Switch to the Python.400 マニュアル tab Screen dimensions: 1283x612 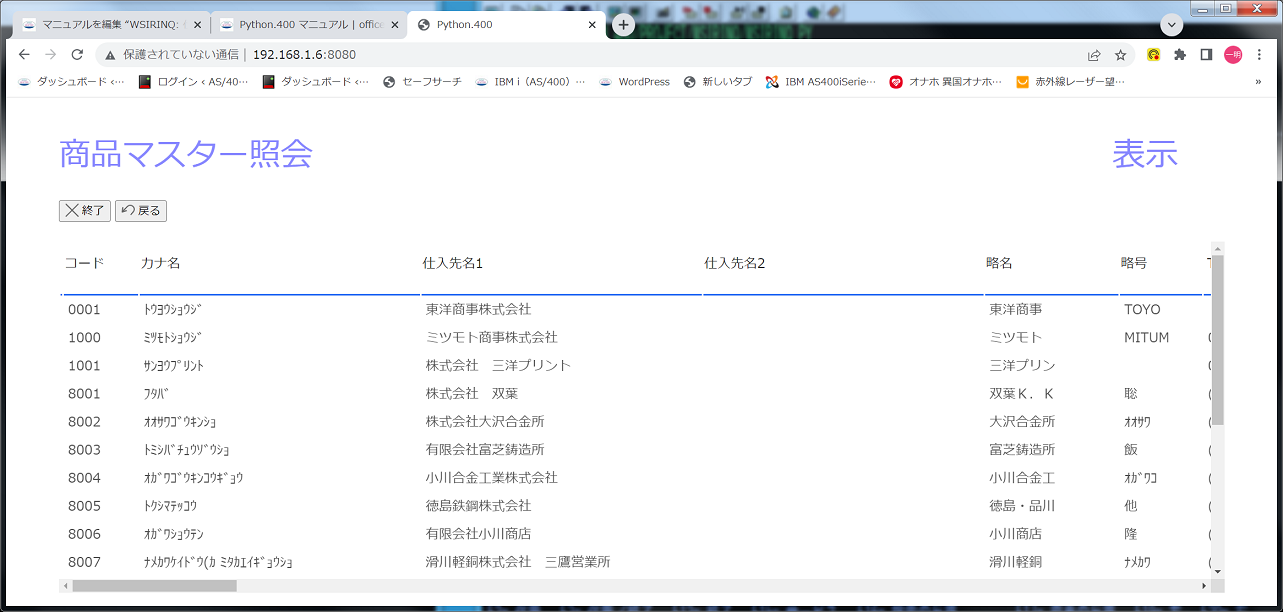[306, 24]
